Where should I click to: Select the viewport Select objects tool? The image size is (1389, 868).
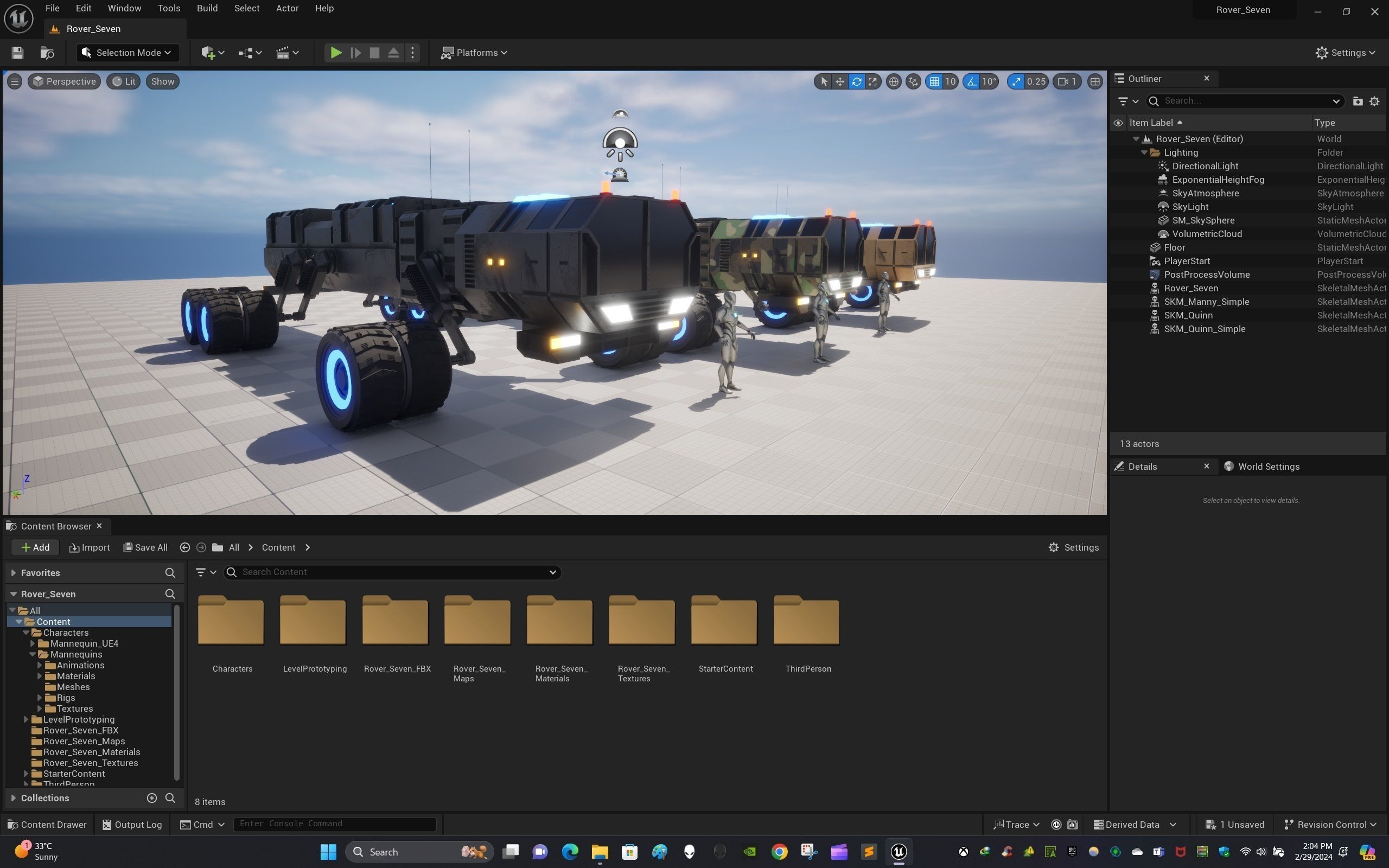coord(824,81)
